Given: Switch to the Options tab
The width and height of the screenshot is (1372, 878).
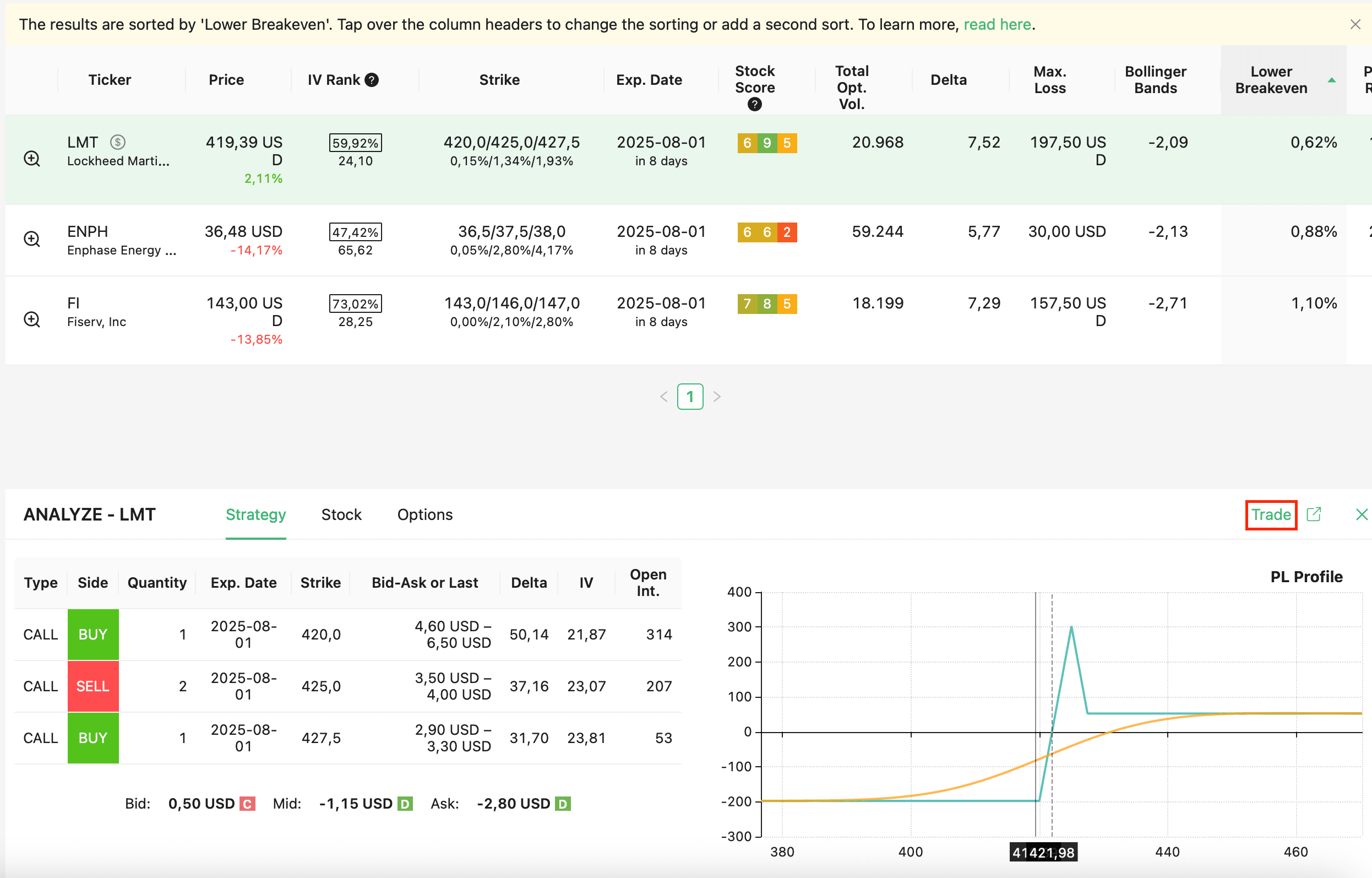Looking at the screenshot, I should pos(424,514).
